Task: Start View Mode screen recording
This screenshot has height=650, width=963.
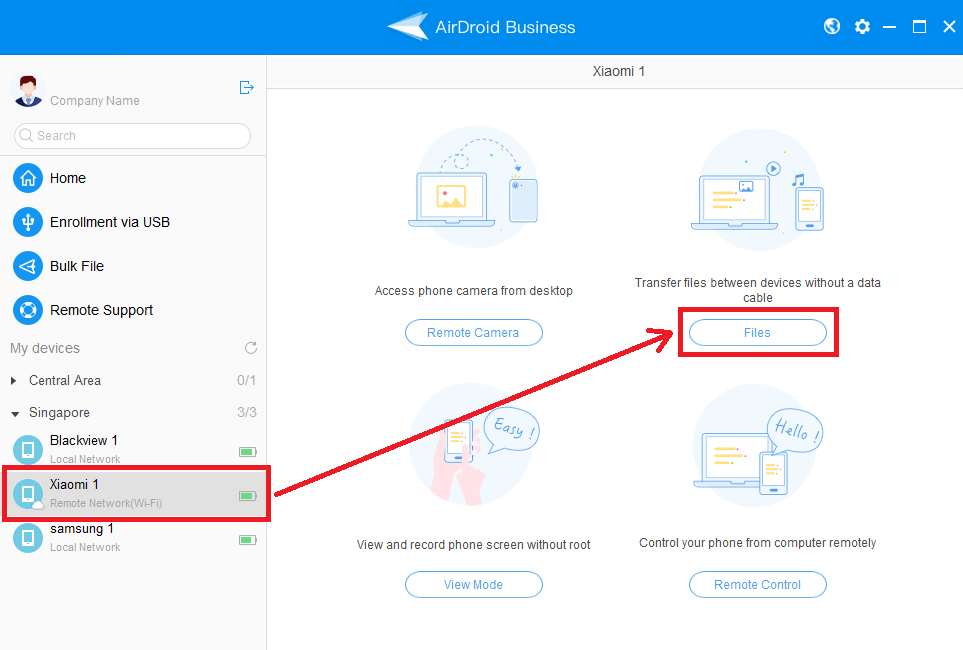Action: tap(473, 584)
